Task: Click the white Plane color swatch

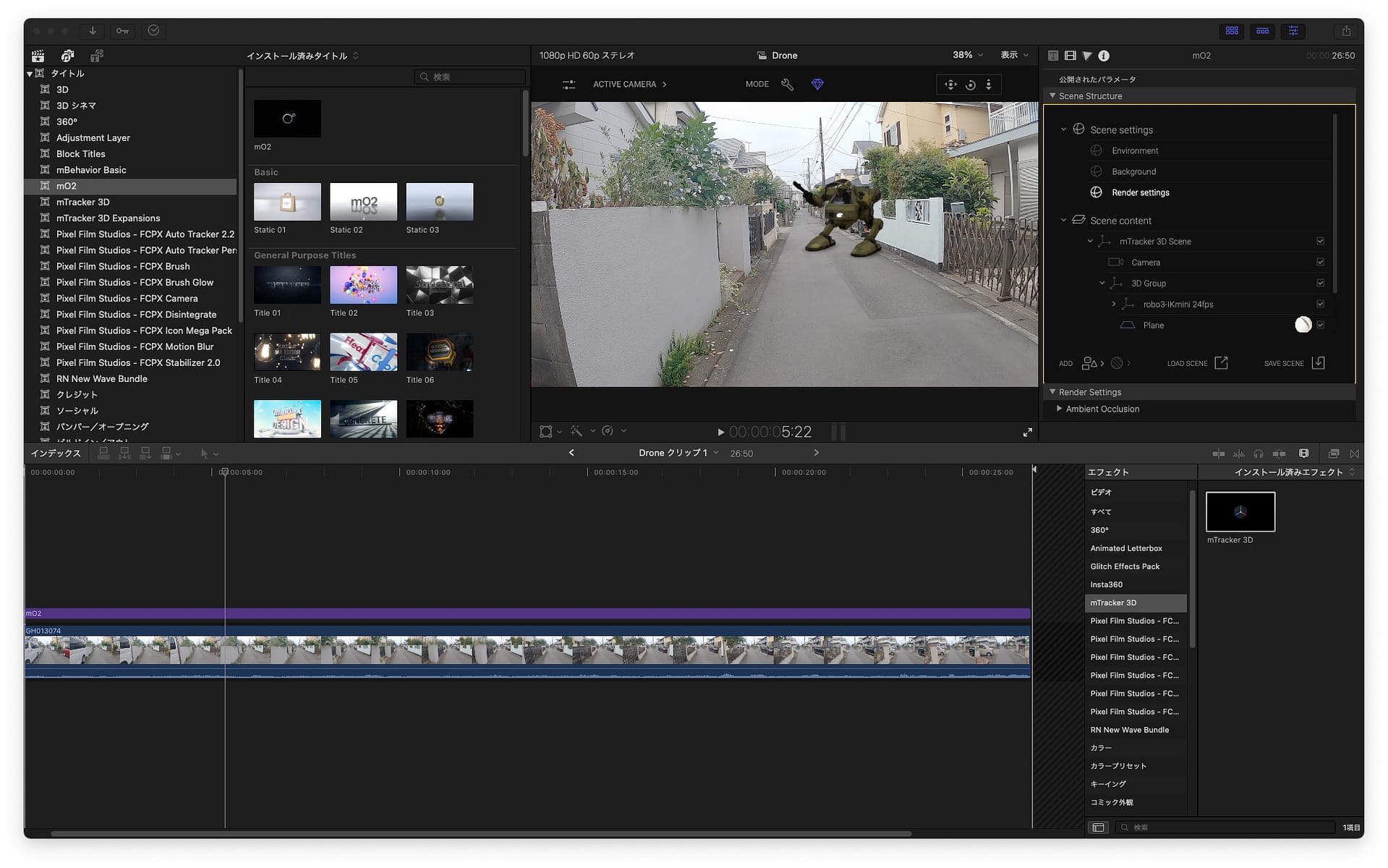Action: pos(1303,325)
